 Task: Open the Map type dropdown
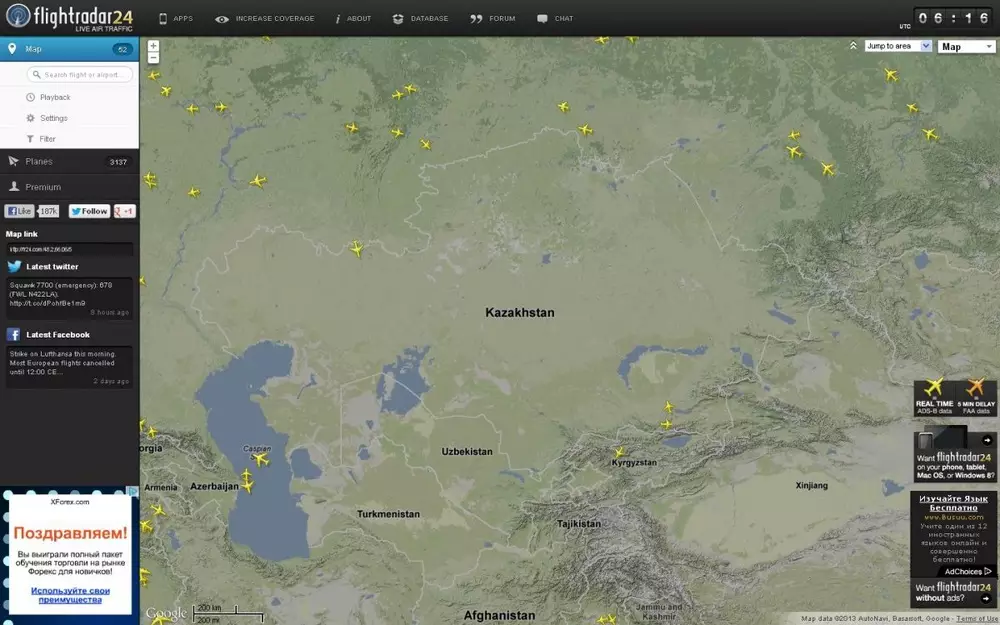pyautogui.click(x=965, y=46)
